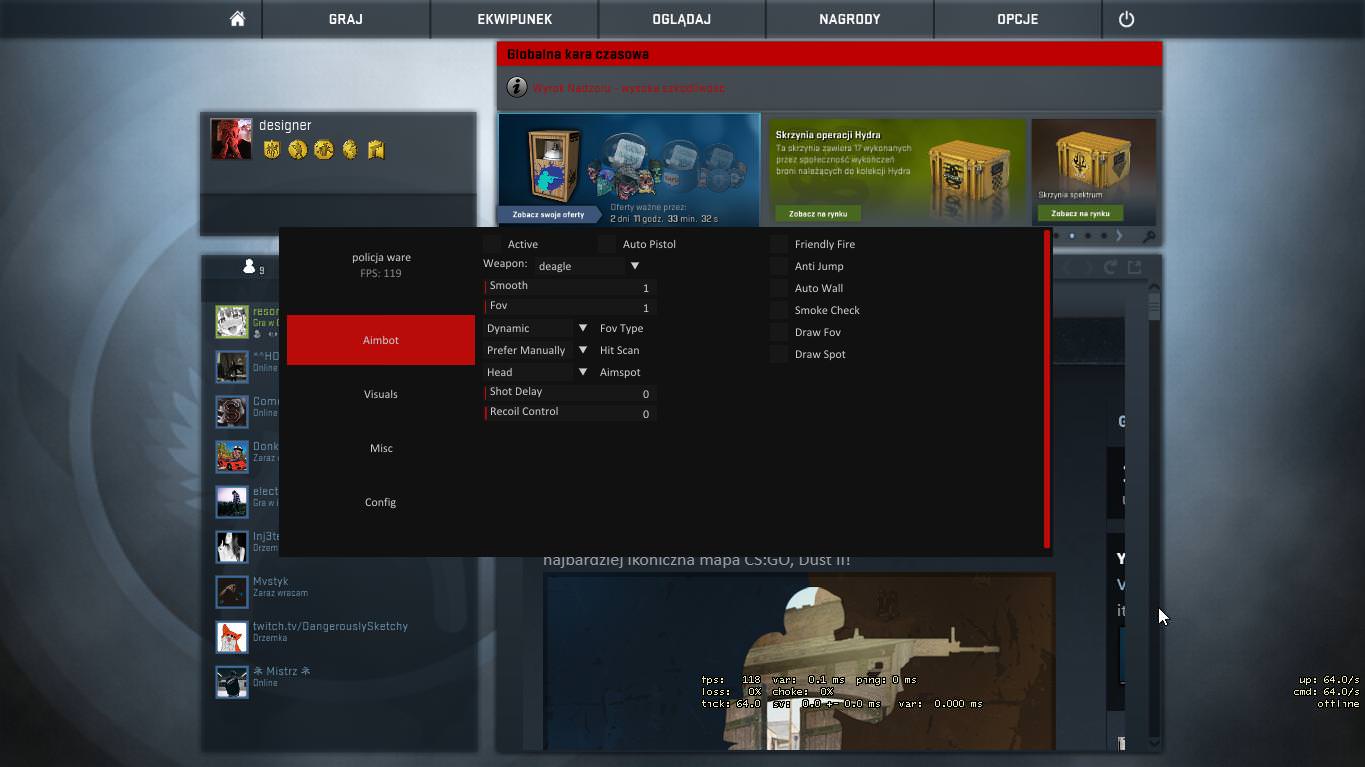Click the friends list person icon showing 9
1365x767 pixels.
coord(248,265)
